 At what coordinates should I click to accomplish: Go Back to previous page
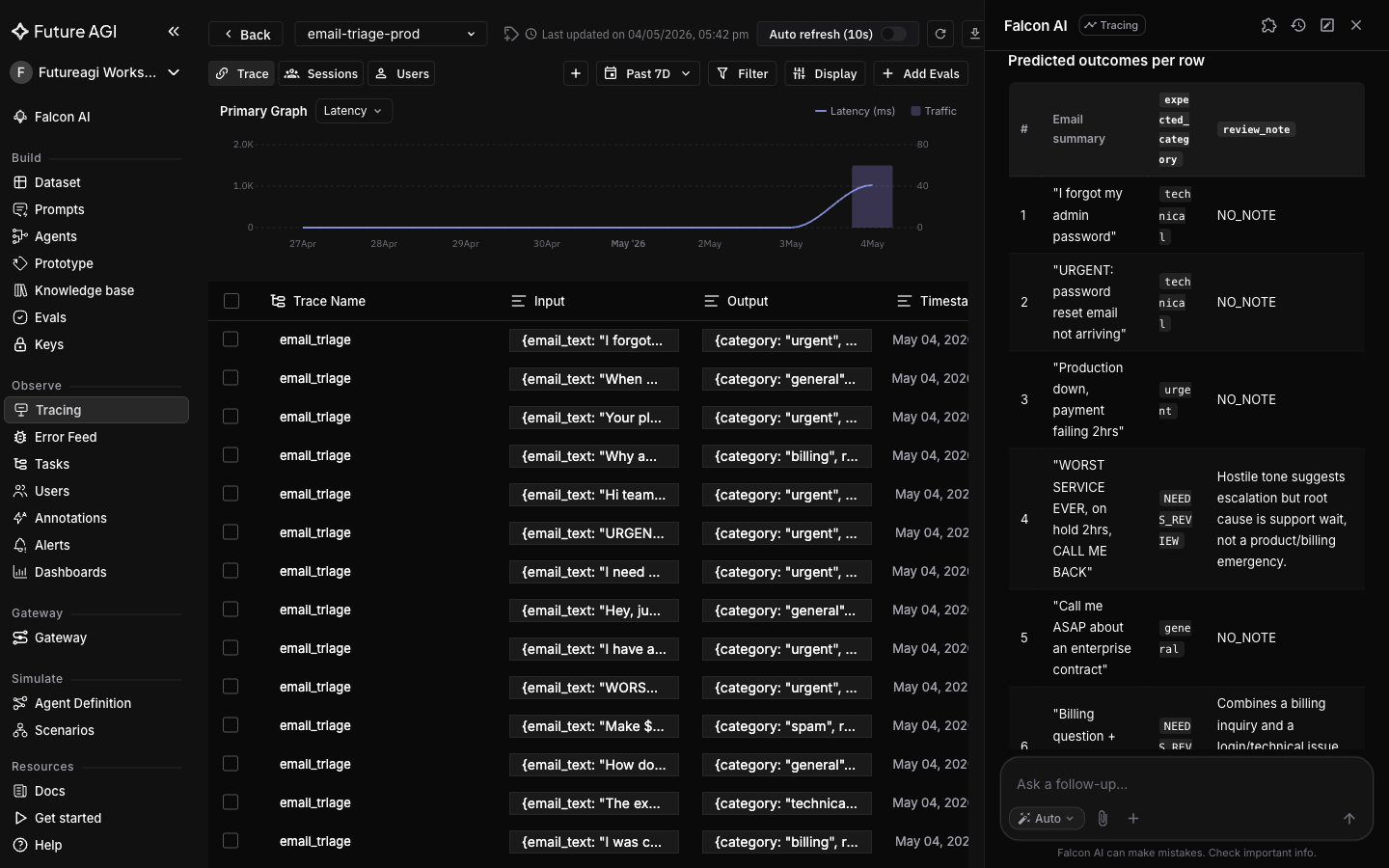pyautogui.click(x=246, y=34)
